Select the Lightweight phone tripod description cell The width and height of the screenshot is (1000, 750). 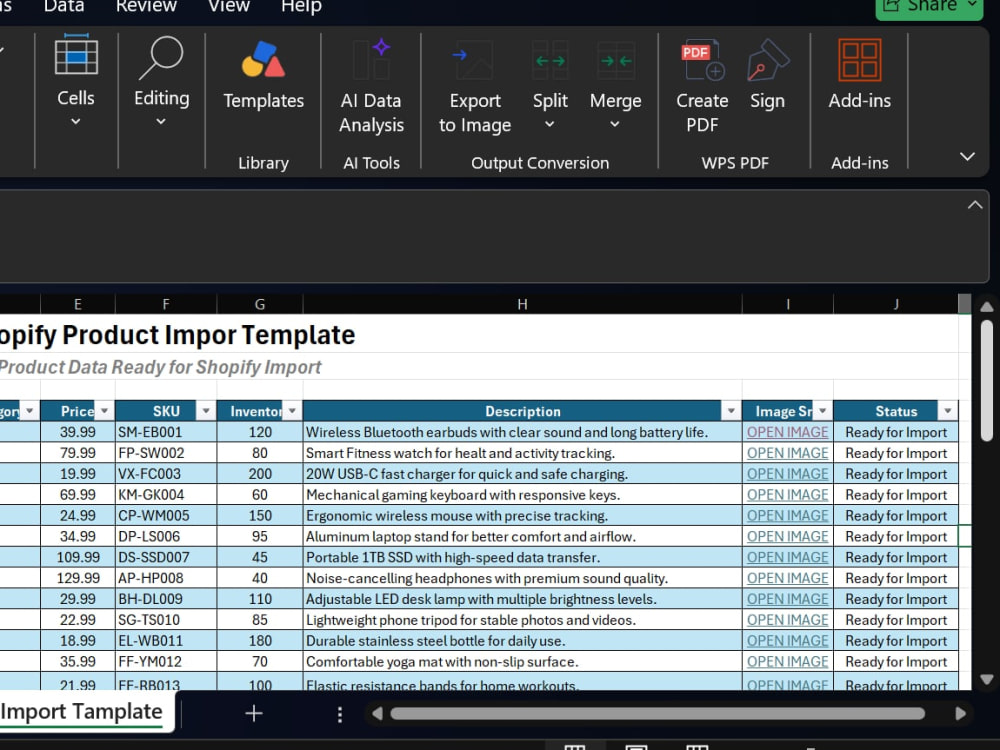522,620
